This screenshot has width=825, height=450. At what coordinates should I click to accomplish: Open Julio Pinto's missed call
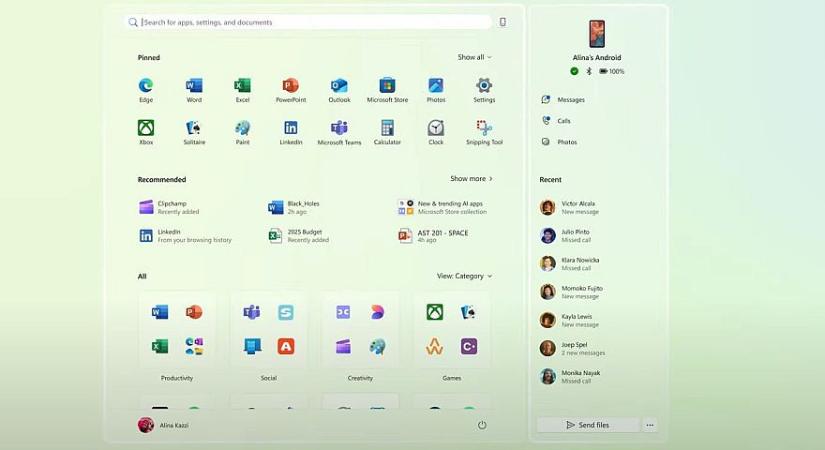point(566,236)
